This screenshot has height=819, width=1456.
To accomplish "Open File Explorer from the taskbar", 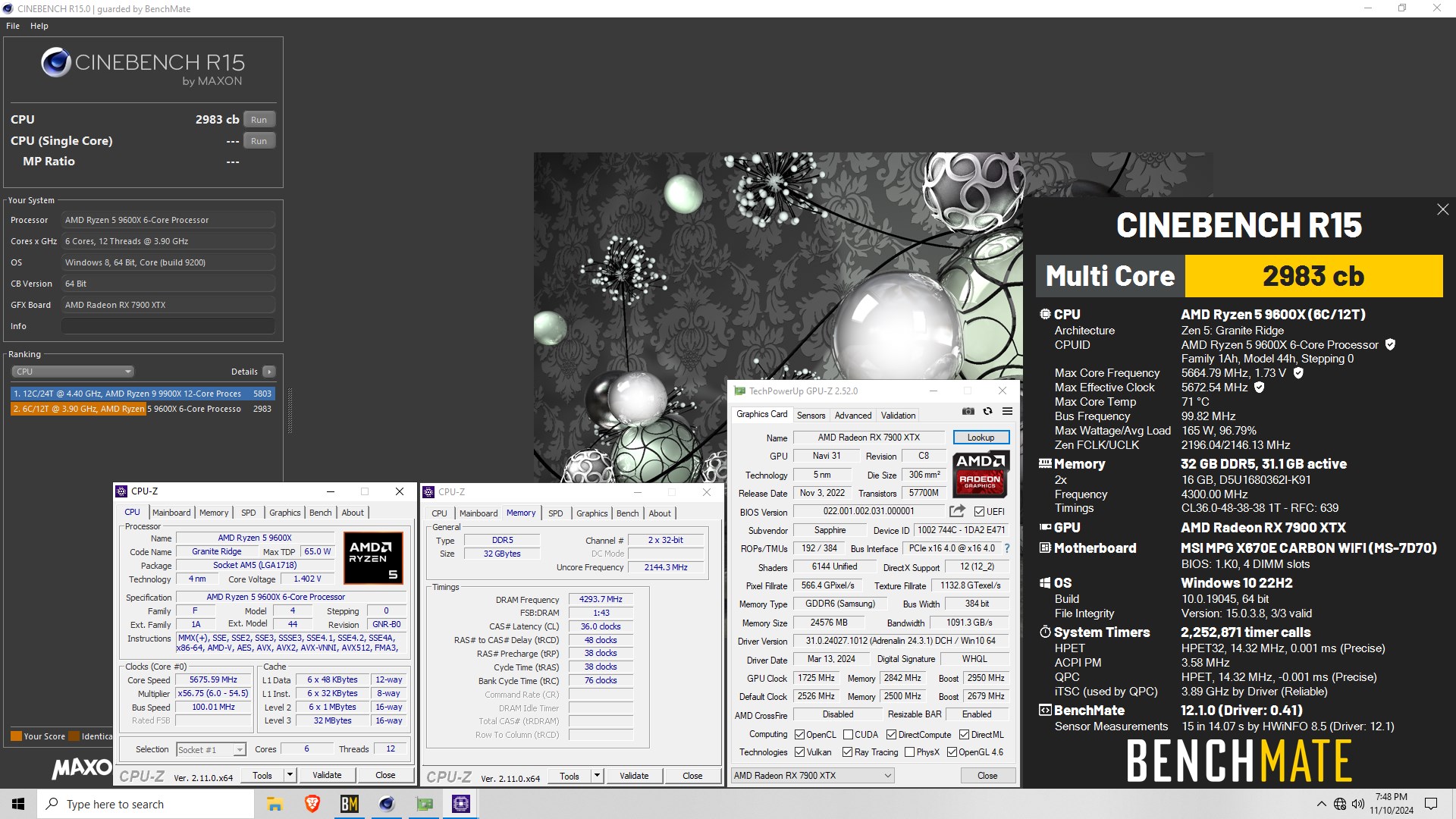I will (275, 804).
